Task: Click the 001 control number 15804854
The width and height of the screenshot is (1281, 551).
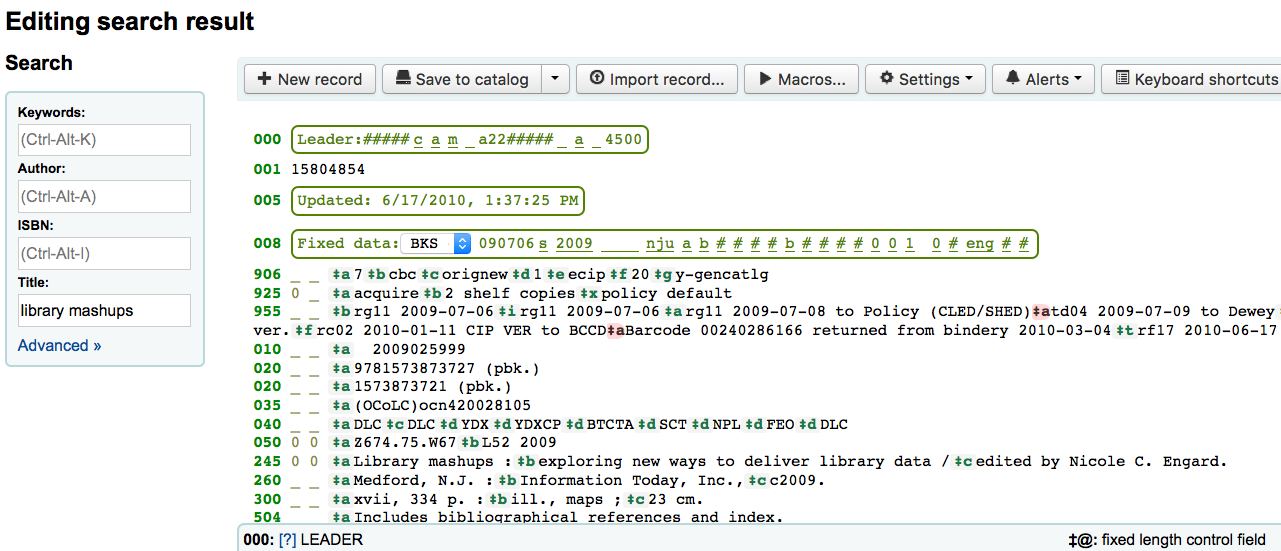Action: point(328,170)
